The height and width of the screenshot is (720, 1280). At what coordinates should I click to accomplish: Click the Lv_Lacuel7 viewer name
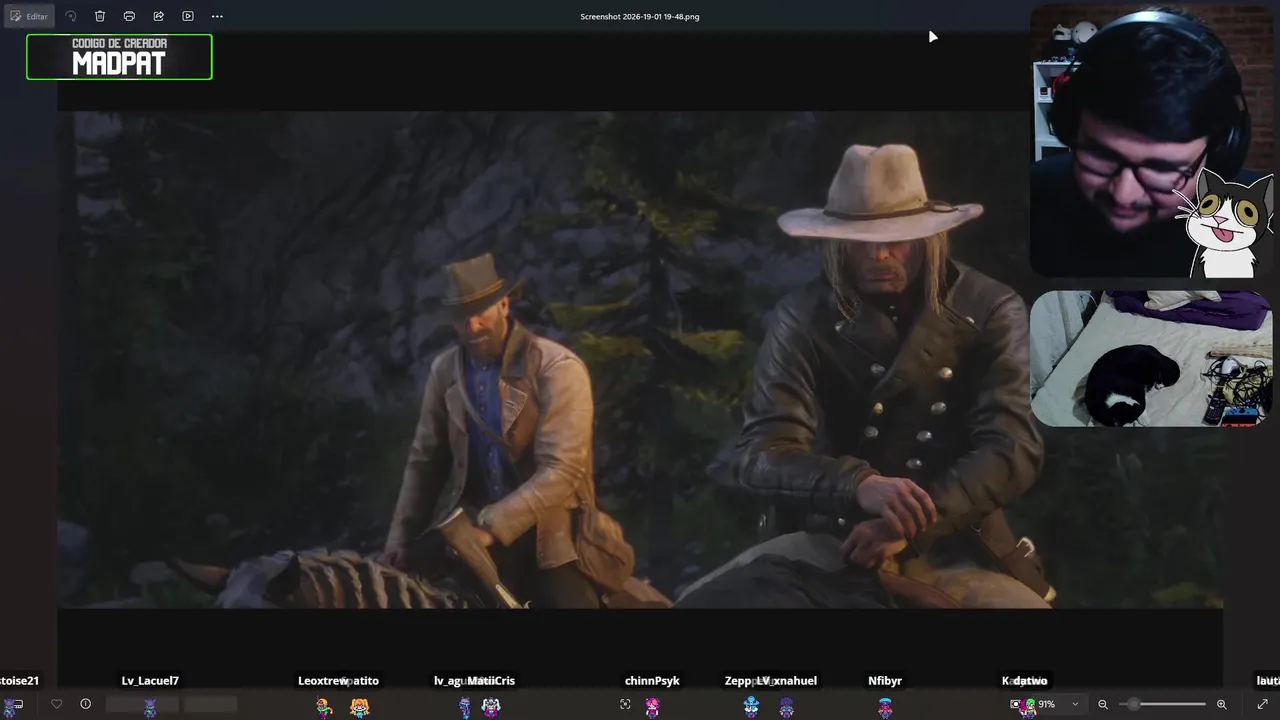pos(150,681)
